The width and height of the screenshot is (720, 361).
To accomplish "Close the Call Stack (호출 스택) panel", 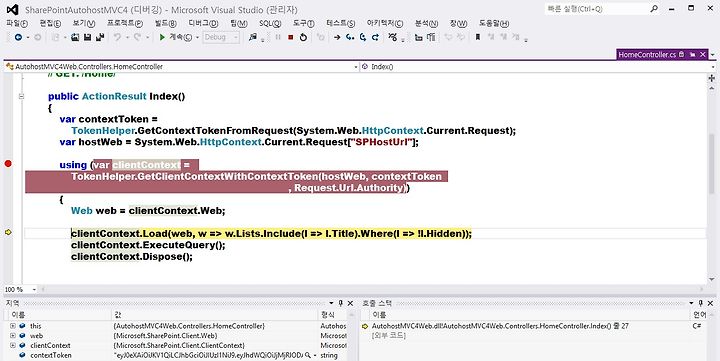I will [x=711, y=303].
